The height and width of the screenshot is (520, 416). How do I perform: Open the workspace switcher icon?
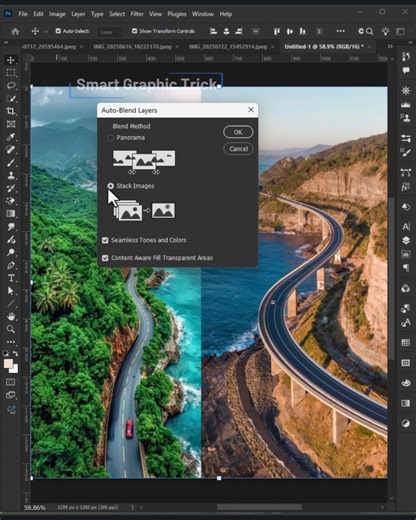click(x=400, y=31)
